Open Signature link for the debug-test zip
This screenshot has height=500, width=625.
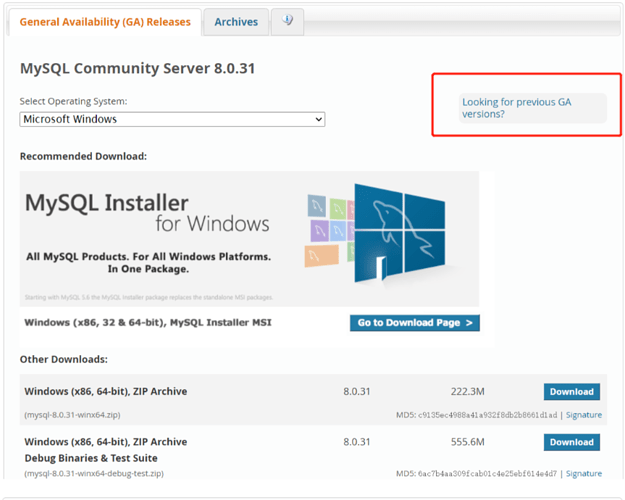coord(583,473)
